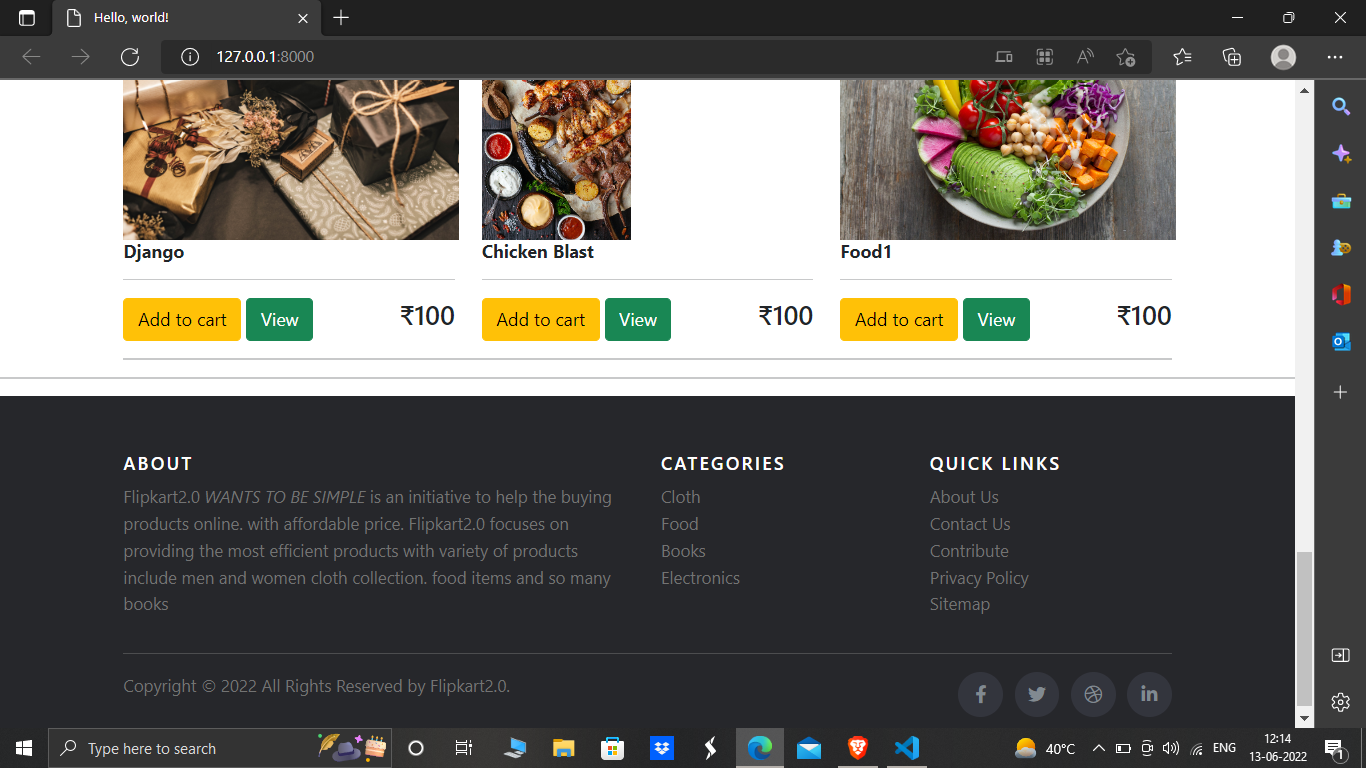Add Chicken Blast to the cart
Screen dimensions: 1366x768
(x=540, y=319)
